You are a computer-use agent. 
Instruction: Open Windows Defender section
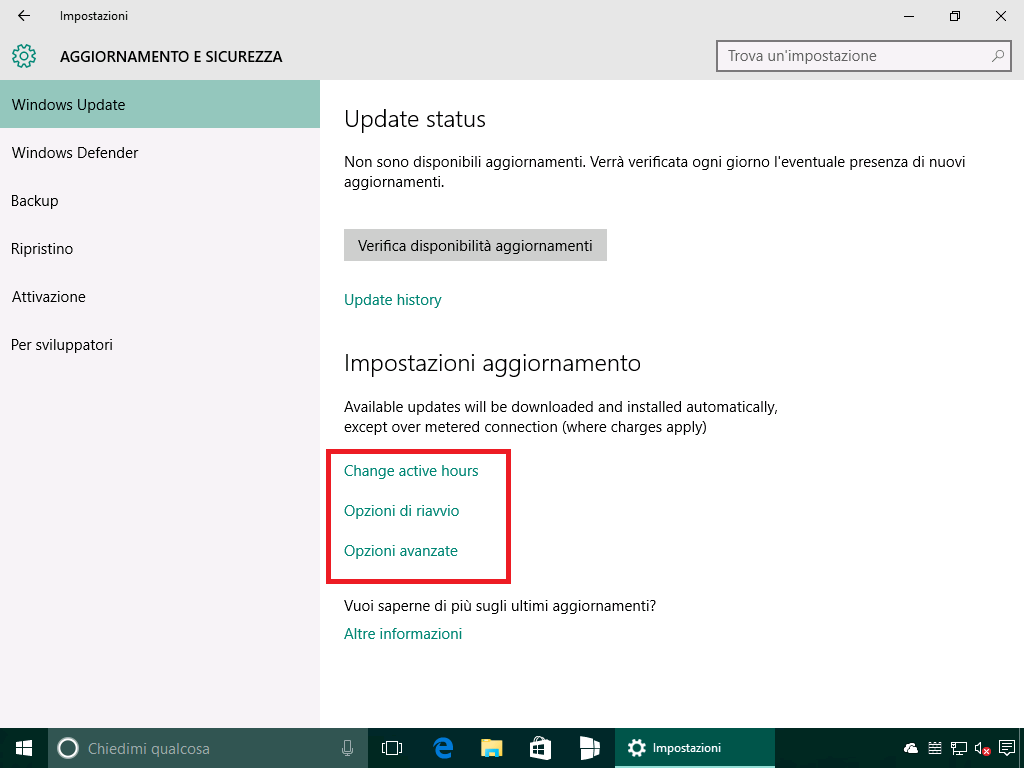click(160, 153)
